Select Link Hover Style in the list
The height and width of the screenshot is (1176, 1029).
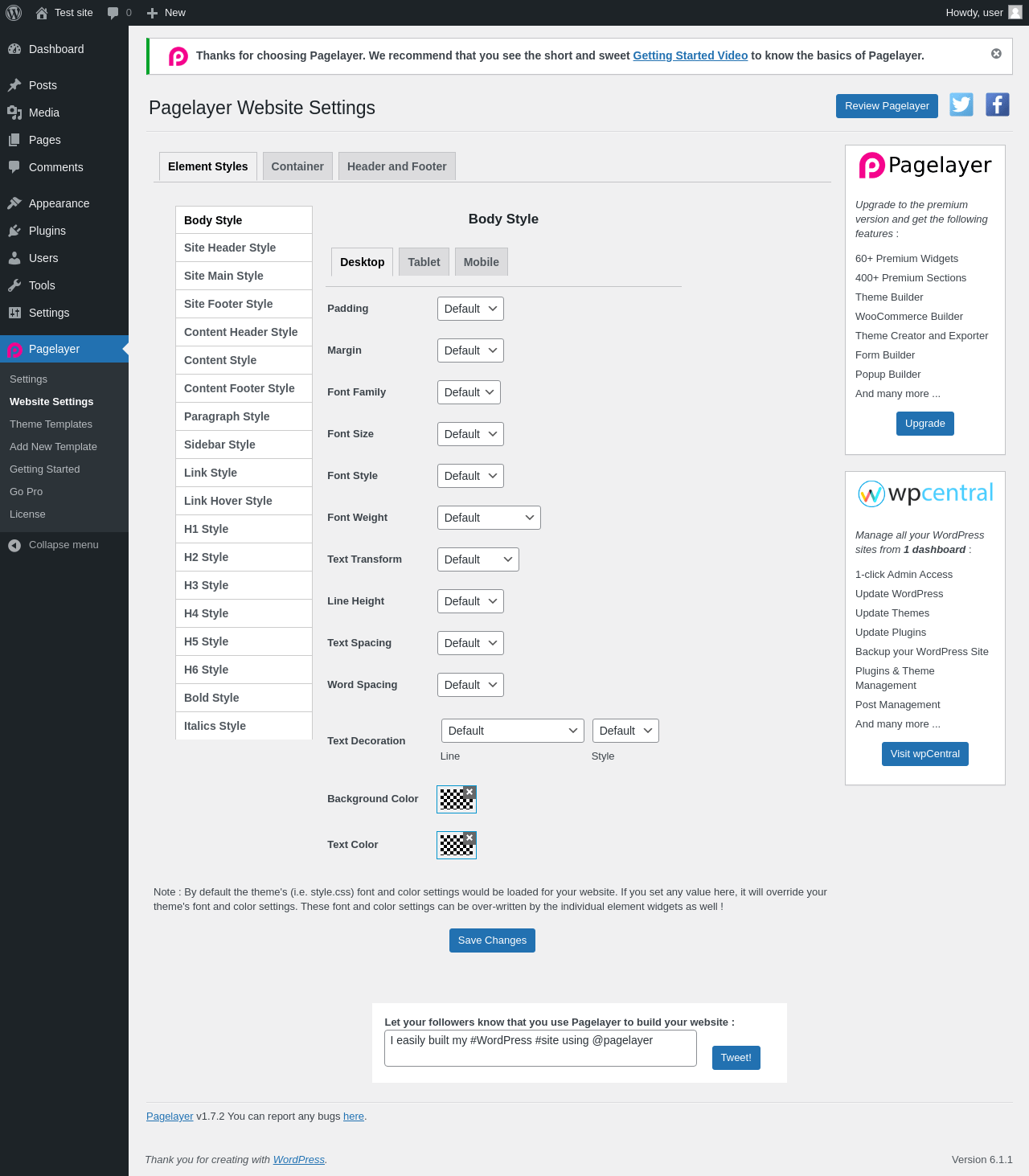(244, 501)
